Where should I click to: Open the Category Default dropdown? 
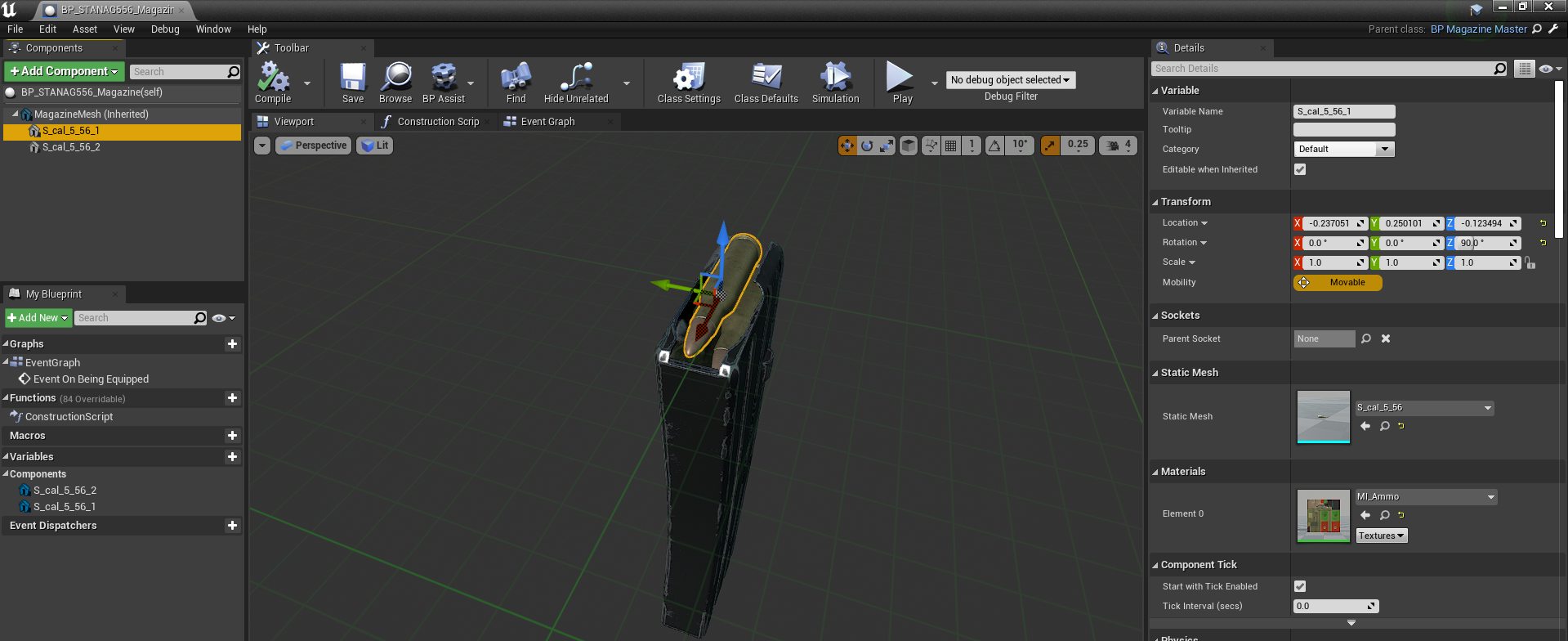point(1343,149)
